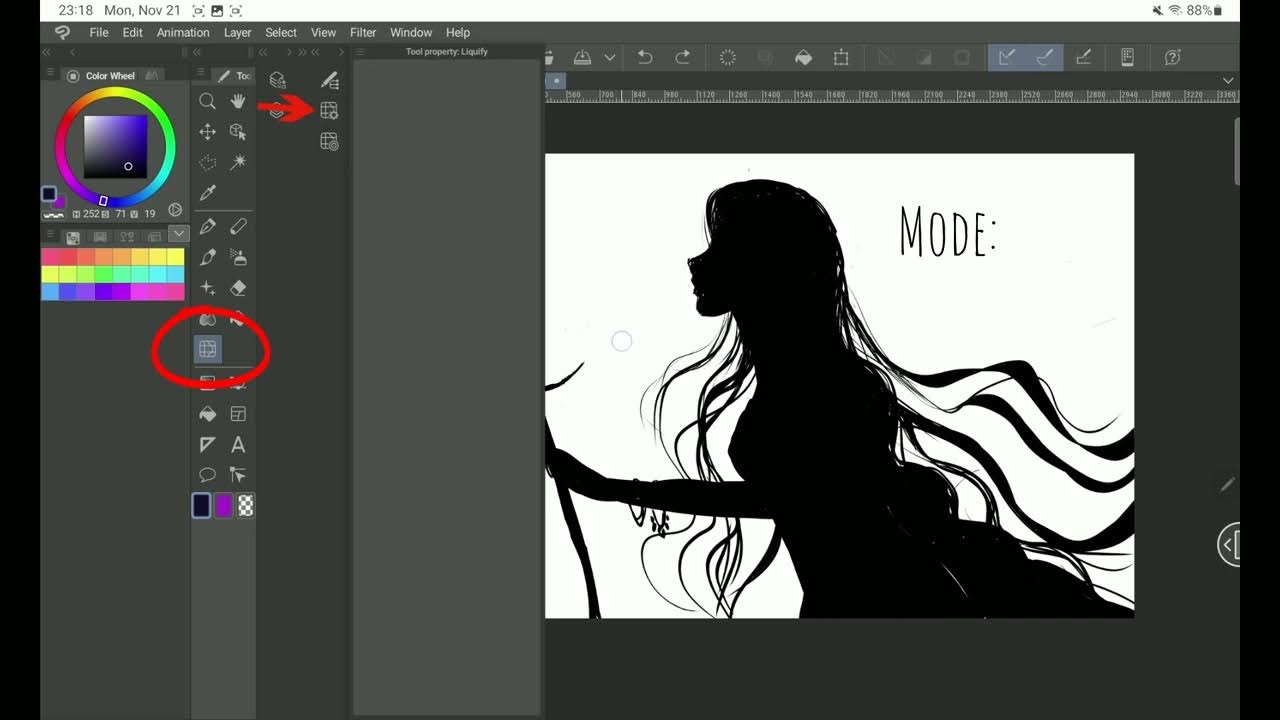Click the pen sub tool detail icon
This screenshot has width=1280, height=720.
tap(329, 80)
